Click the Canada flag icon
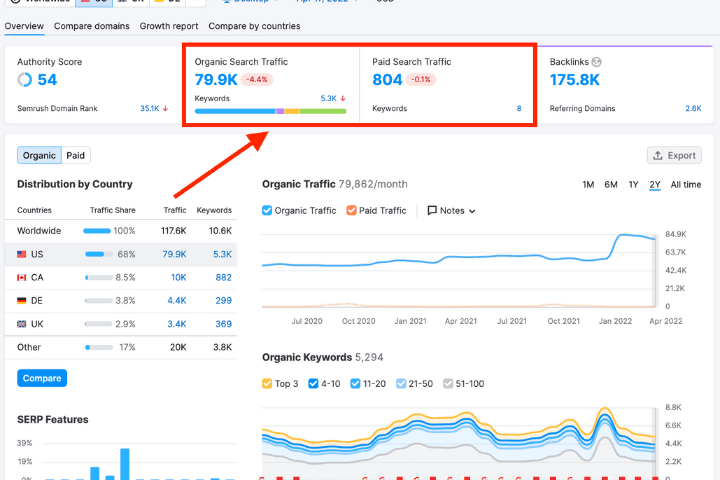720x480 pixels. [23, 277]
